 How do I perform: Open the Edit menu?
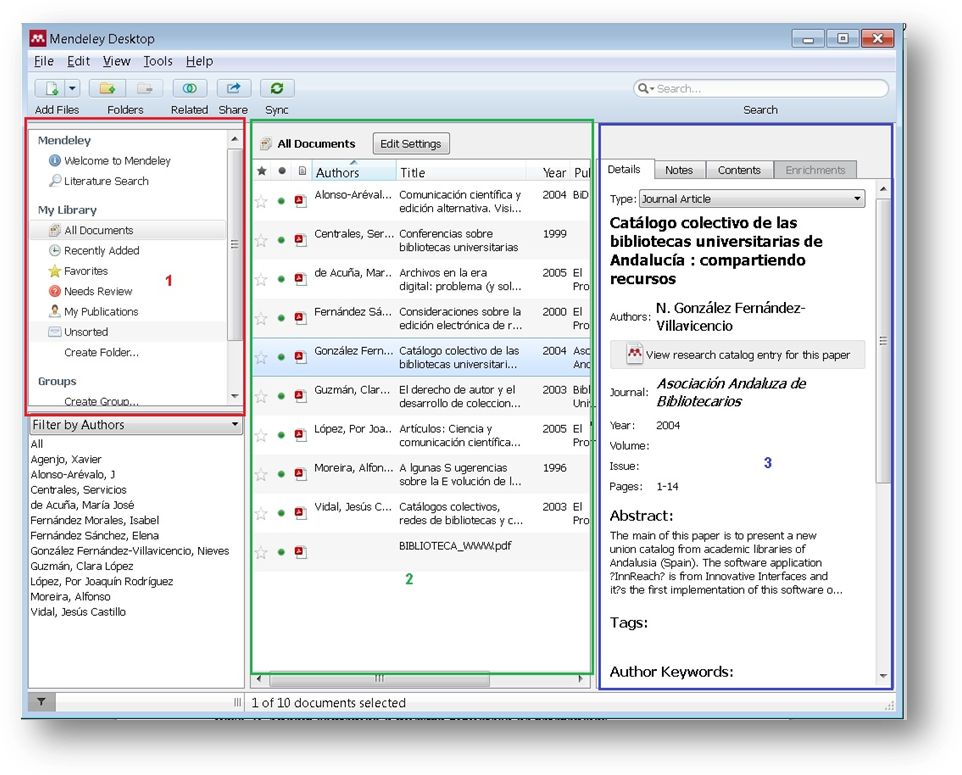pyautogui.click(x=79, y=61)
